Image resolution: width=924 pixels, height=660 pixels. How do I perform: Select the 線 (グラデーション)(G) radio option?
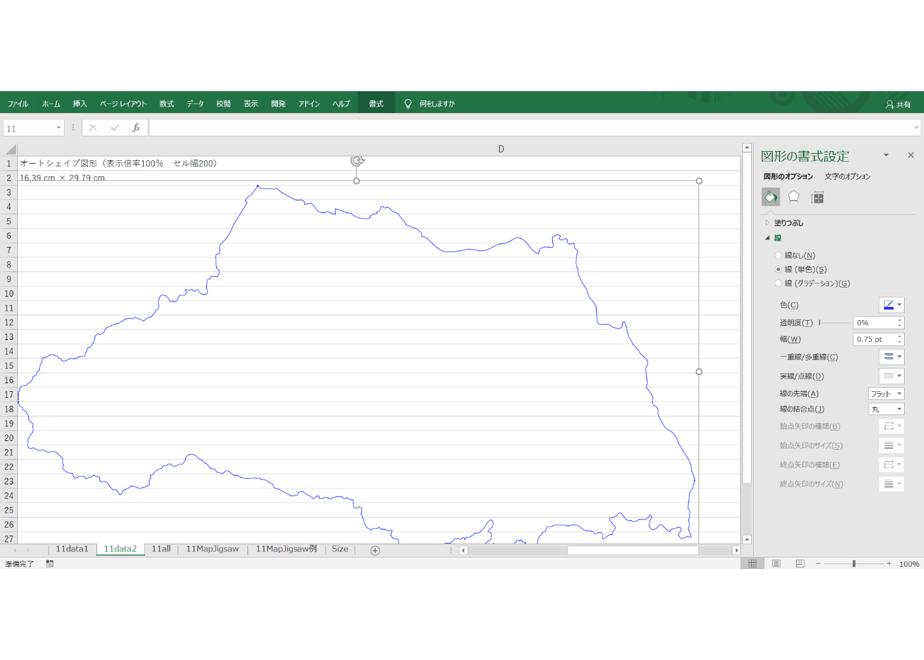click(778, 283)
